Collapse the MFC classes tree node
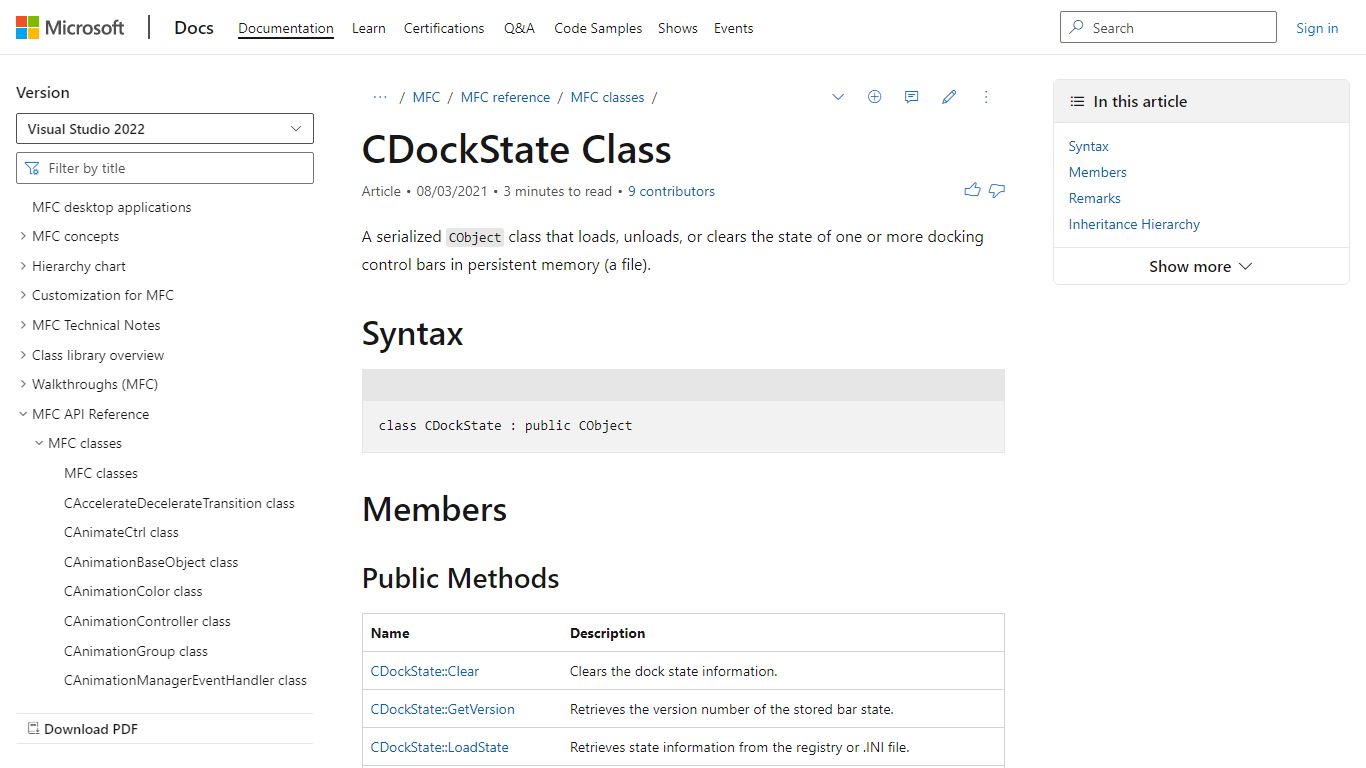This screenshot has width=1366, height=768. 39,443
